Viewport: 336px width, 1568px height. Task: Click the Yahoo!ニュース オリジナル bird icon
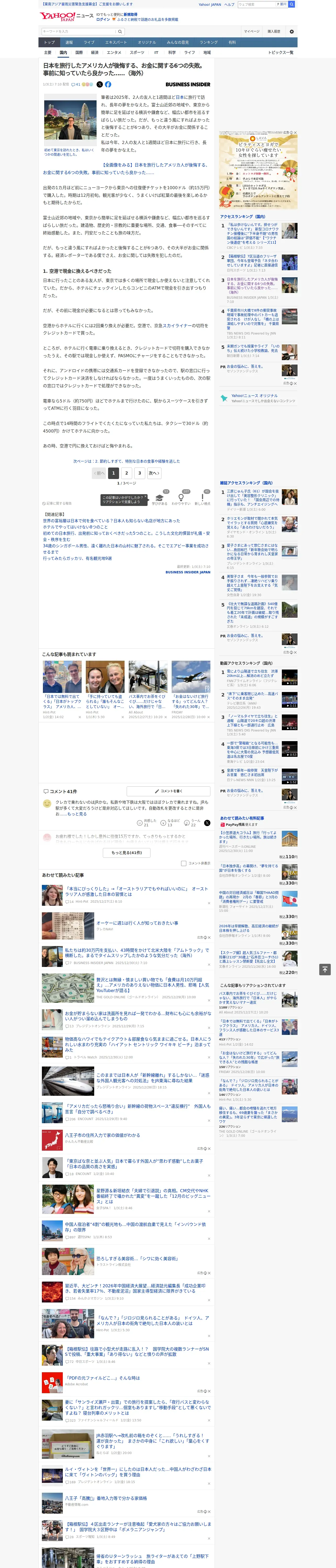pos(225,398)
